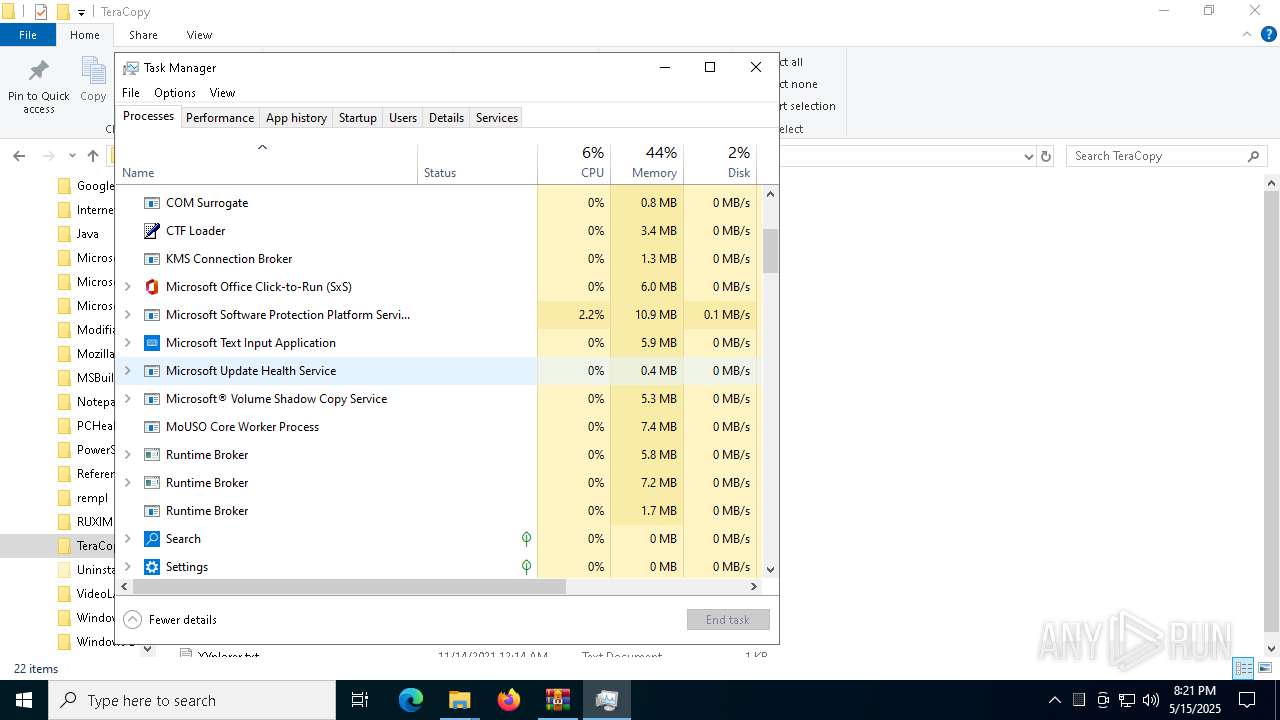
Task: Open the Explorer address bar dropdown
Action: [x=1029, y=157]
